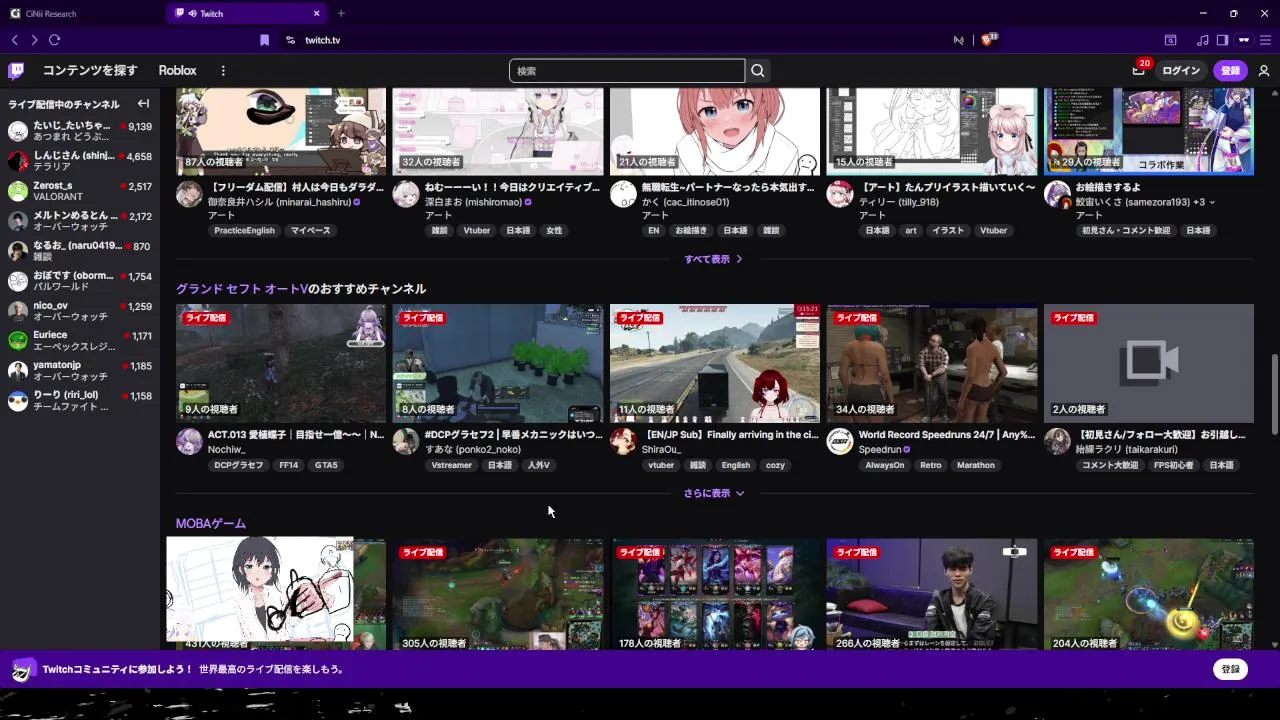Open the Brave Shields lion icon

click(988, 39)
